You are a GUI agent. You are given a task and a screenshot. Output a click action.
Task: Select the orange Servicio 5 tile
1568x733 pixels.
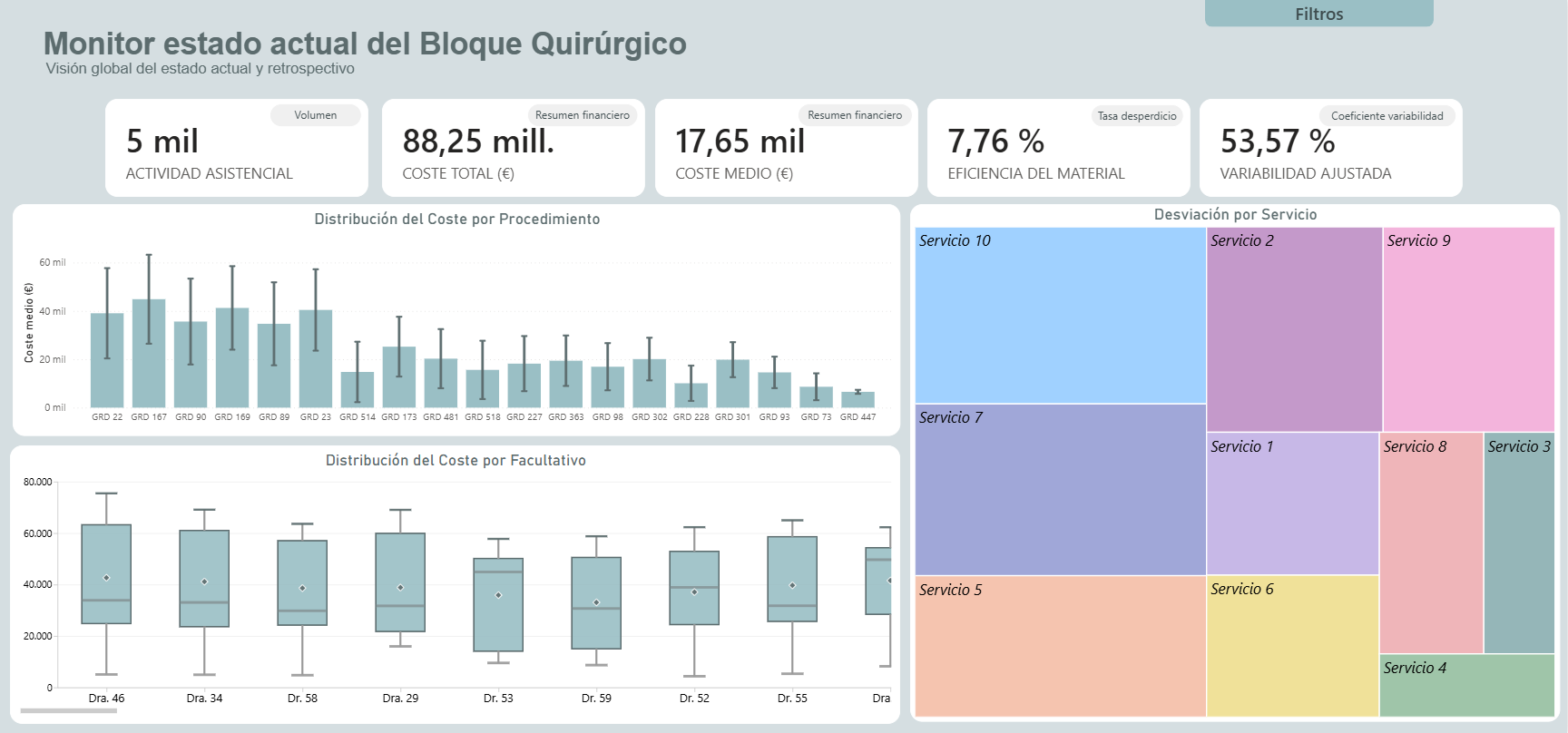pos(1060,646)
